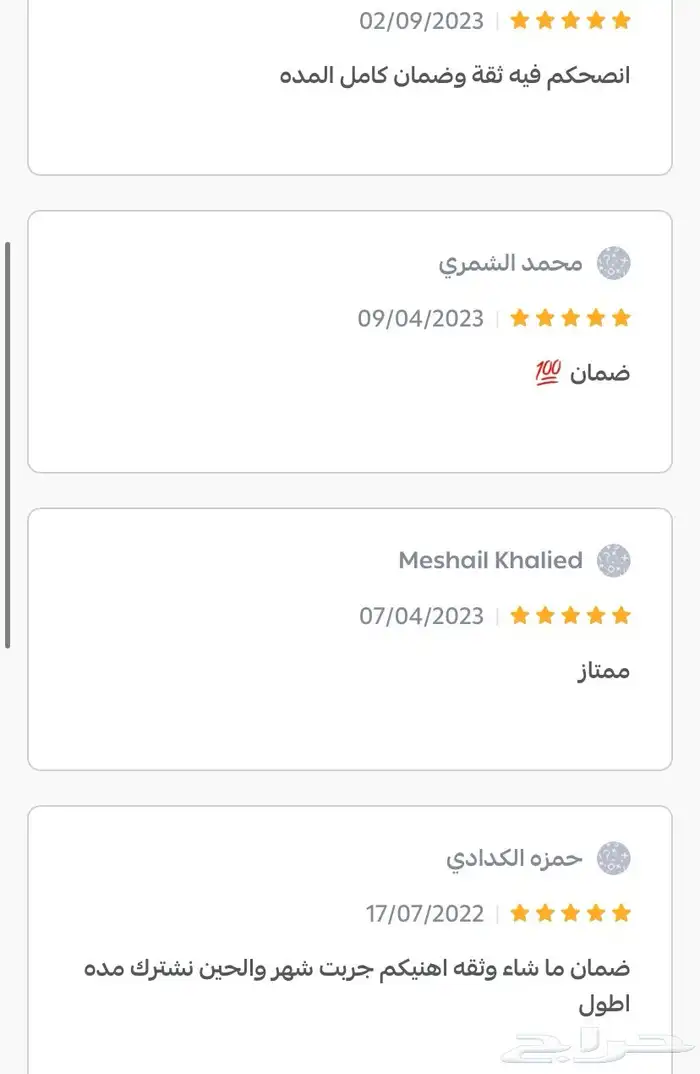Click the 100 emoji in ضمان review
700x1074 pixels.
(x=548, y=374)
